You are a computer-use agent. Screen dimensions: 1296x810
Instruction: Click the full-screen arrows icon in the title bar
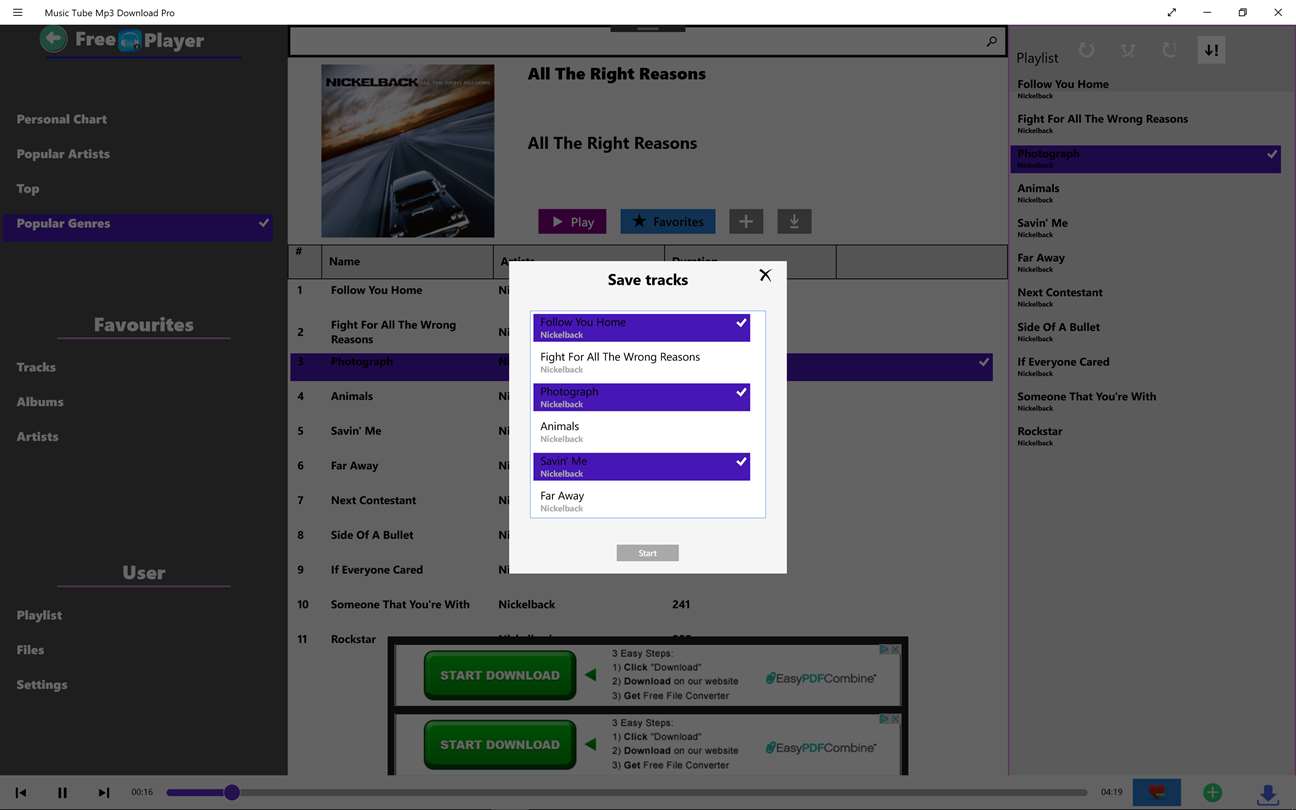tap(1172, 13)
